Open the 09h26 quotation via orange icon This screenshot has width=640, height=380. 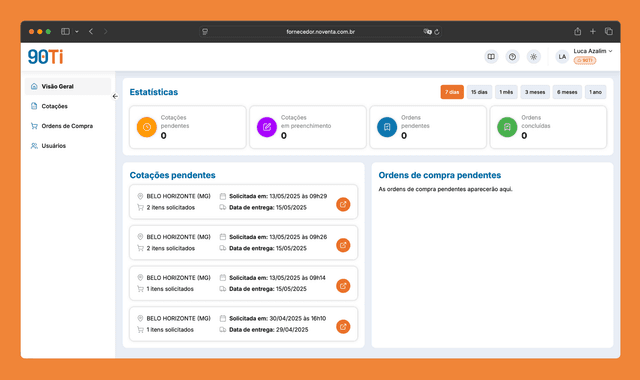click(343, 245)
